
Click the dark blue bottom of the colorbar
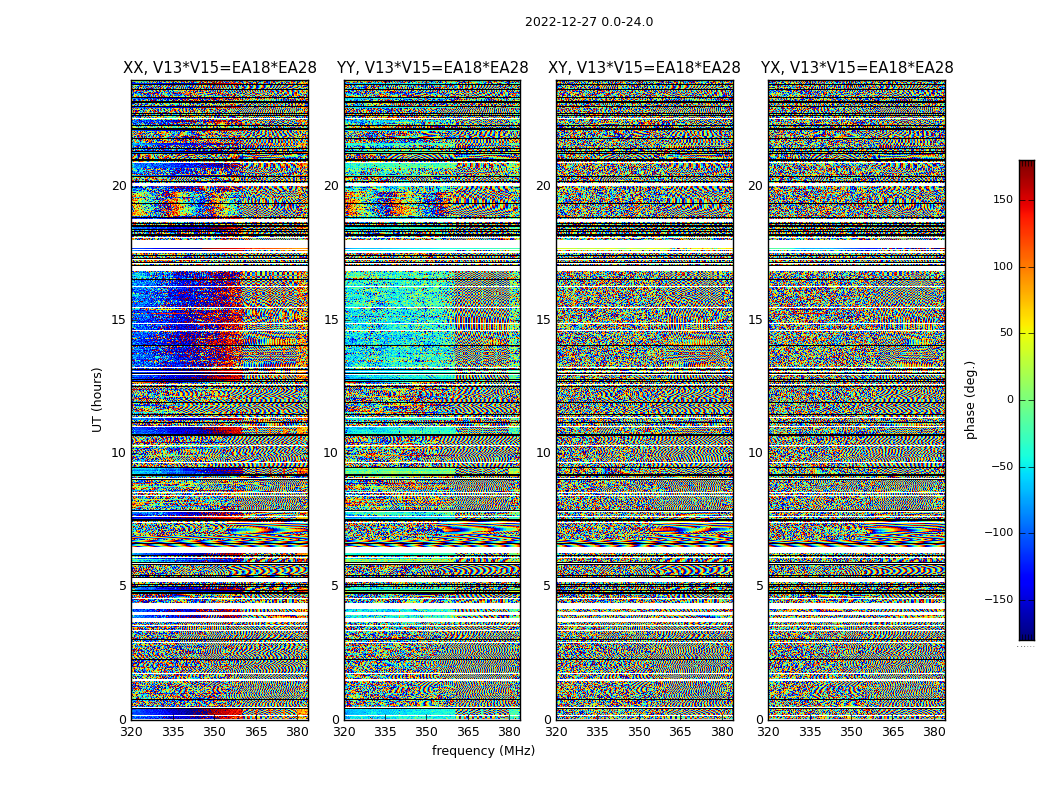tap(1026, 634)
